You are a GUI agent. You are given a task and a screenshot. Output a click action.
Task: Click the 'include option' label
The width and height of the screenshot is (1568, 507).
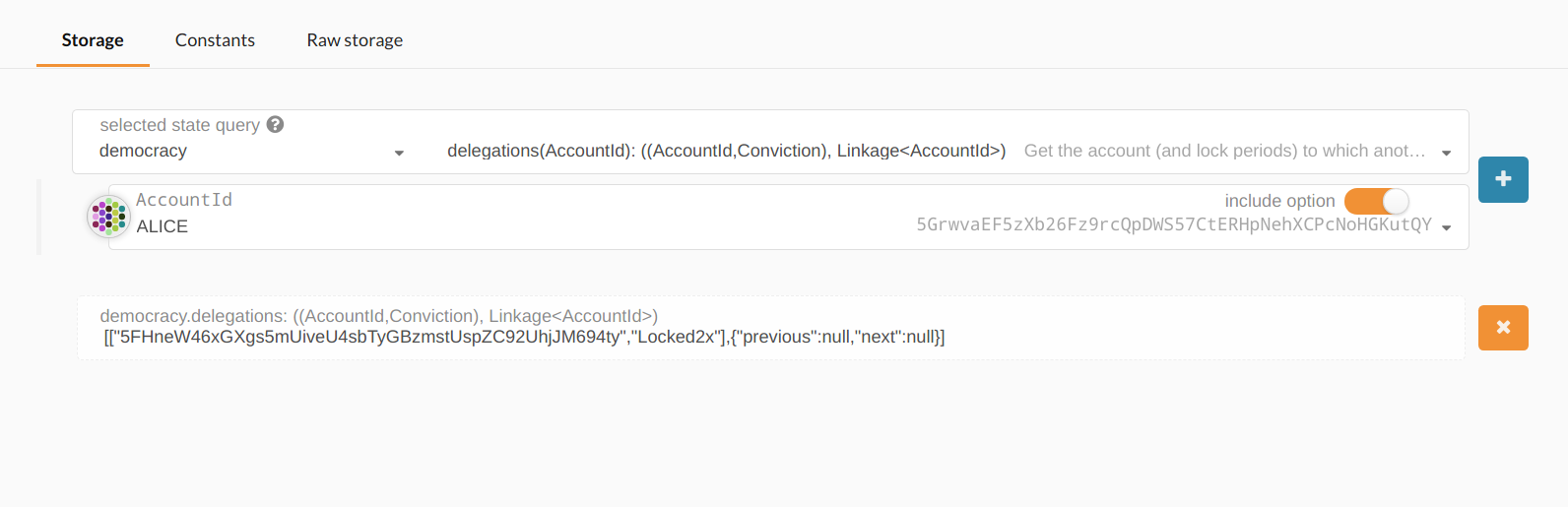(1279, 201)
